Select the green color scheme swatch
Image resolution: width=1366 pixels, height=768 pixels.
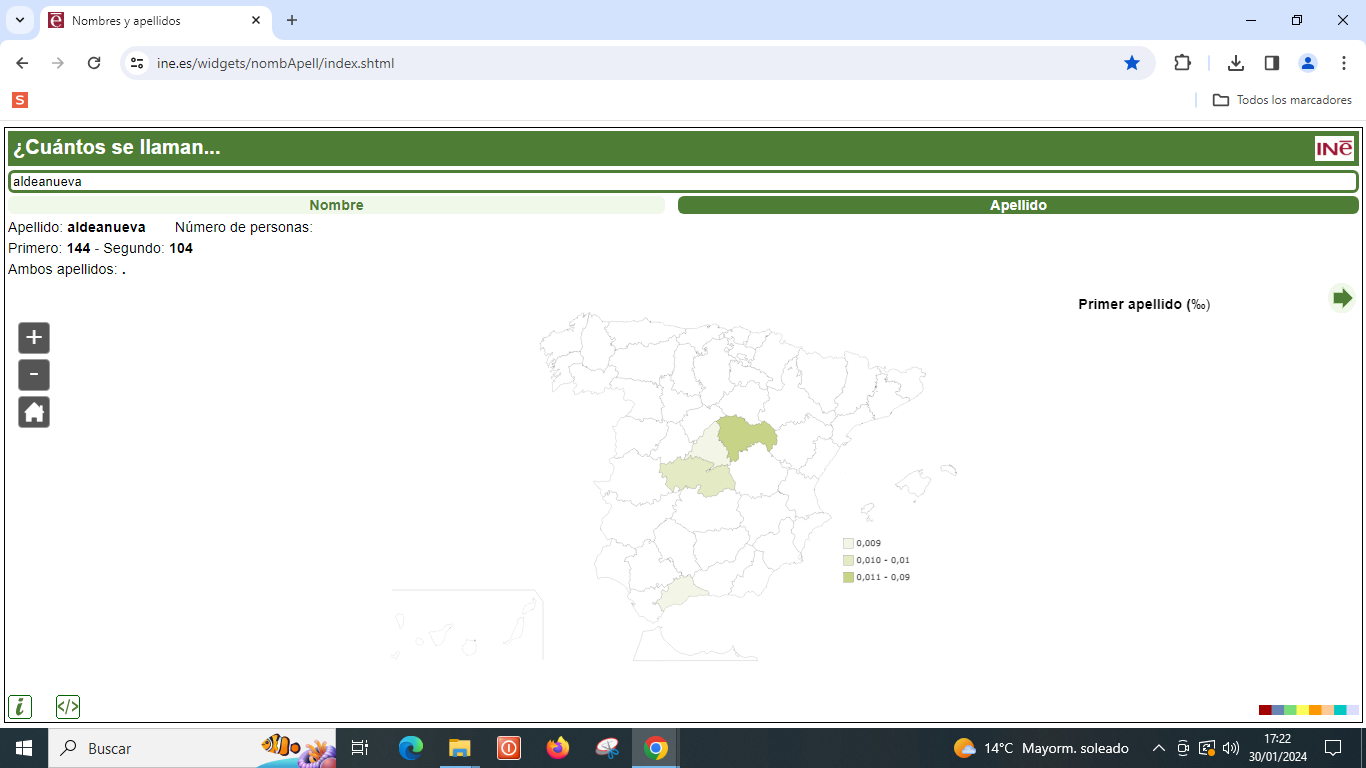tap(1290, 710)
